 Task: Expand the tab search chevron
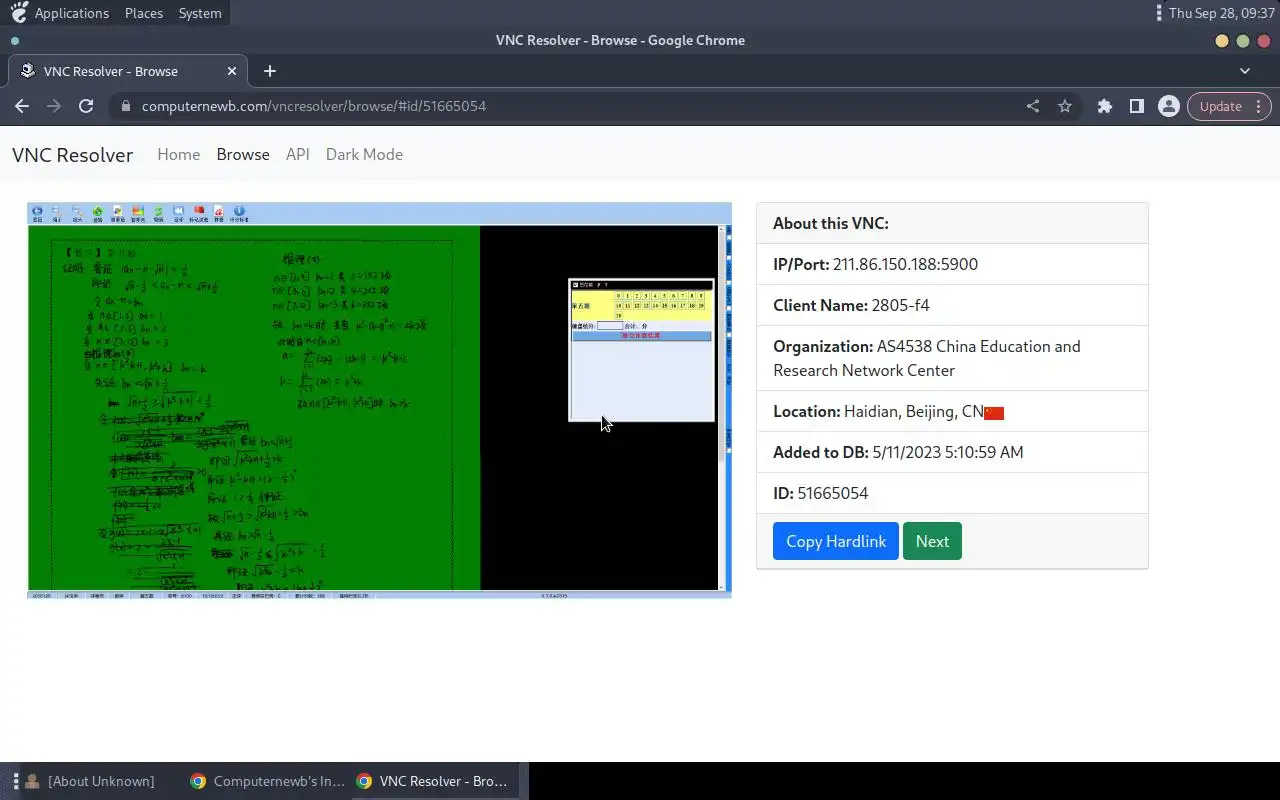1245,71
